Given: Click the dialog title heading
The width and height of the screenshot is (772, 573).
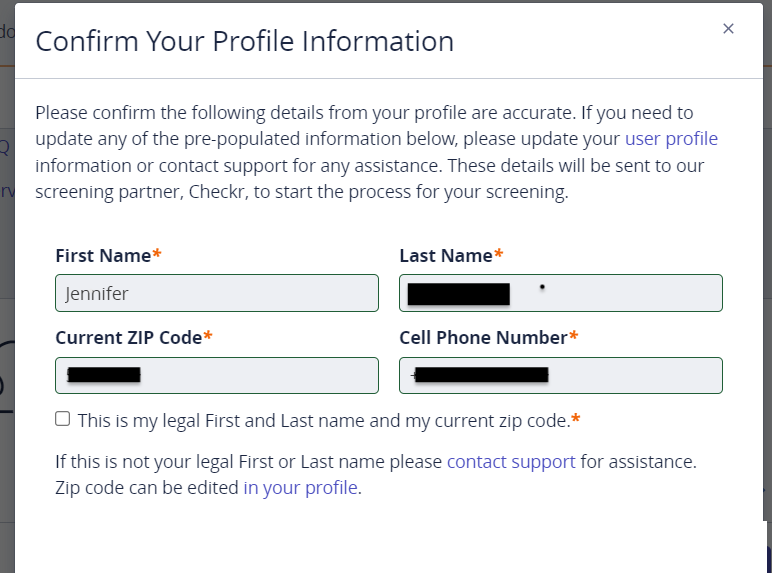Looking at the screenshot, I should (245, 41).
